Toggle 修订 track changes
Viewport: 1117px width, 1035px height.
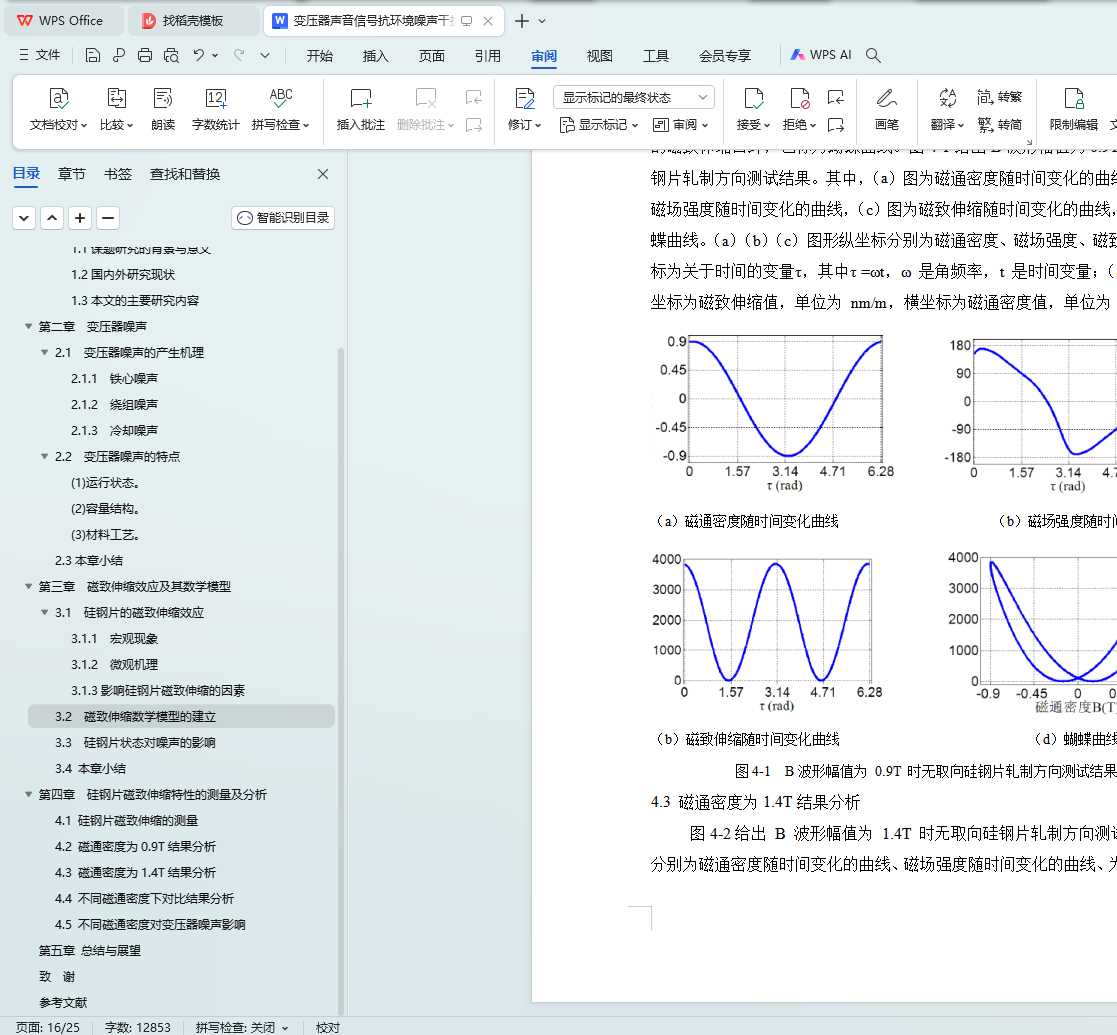click(524, 109)
